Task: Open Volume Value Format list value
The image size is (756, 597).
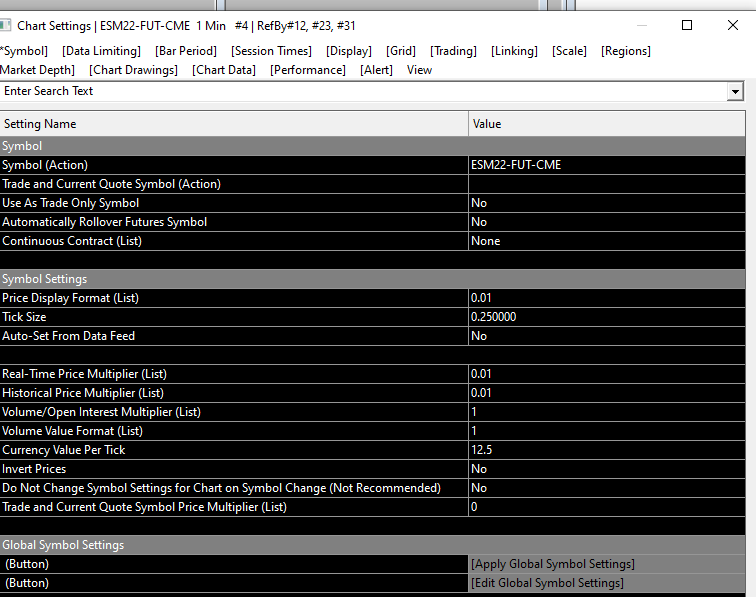Action: pos(607,431)
